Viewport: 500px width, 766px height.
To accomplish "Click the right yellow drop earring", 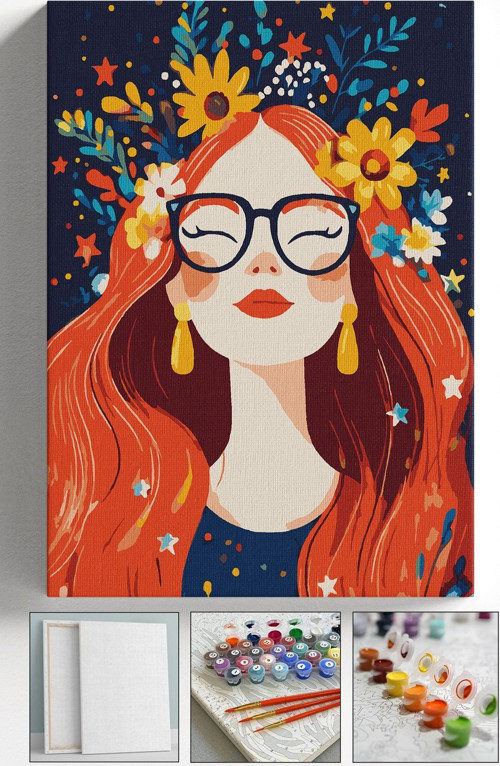I will 348,339.
